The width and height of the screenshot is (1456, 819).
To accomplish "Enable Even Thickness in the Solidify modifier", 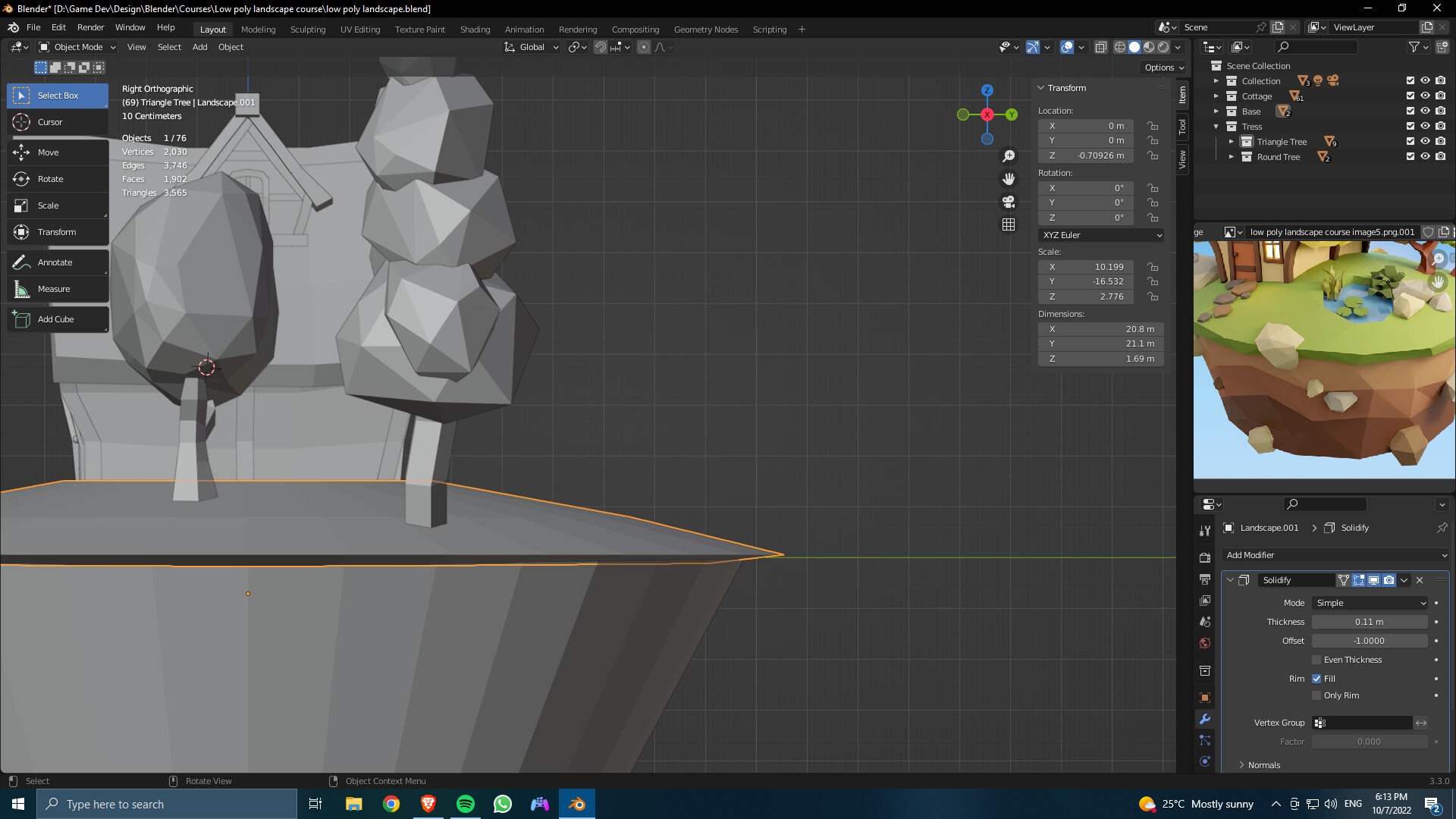I will tap(1318, 659).
